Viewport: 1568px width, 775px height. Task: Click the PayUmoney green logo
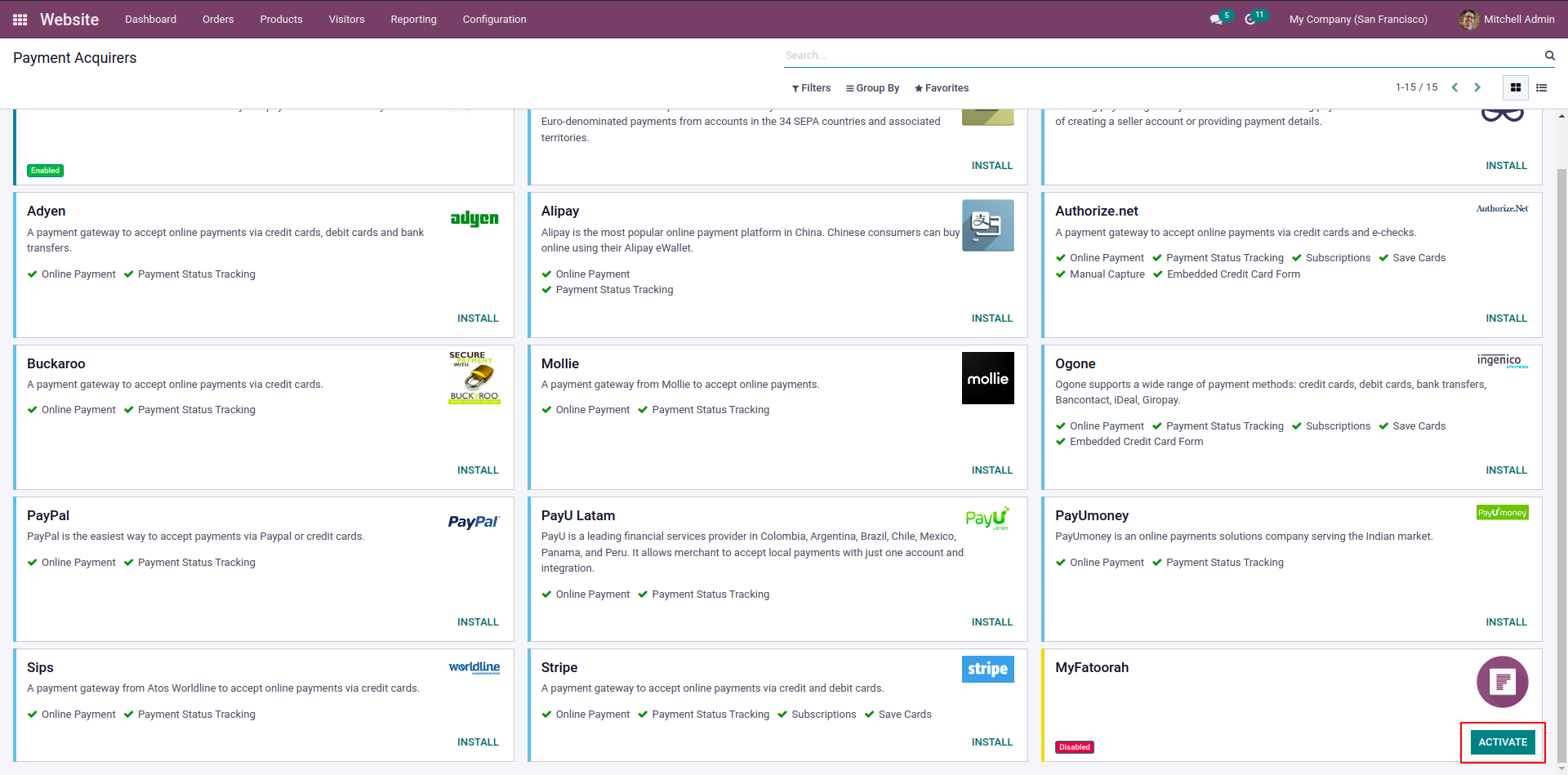tap(1503, 512)
